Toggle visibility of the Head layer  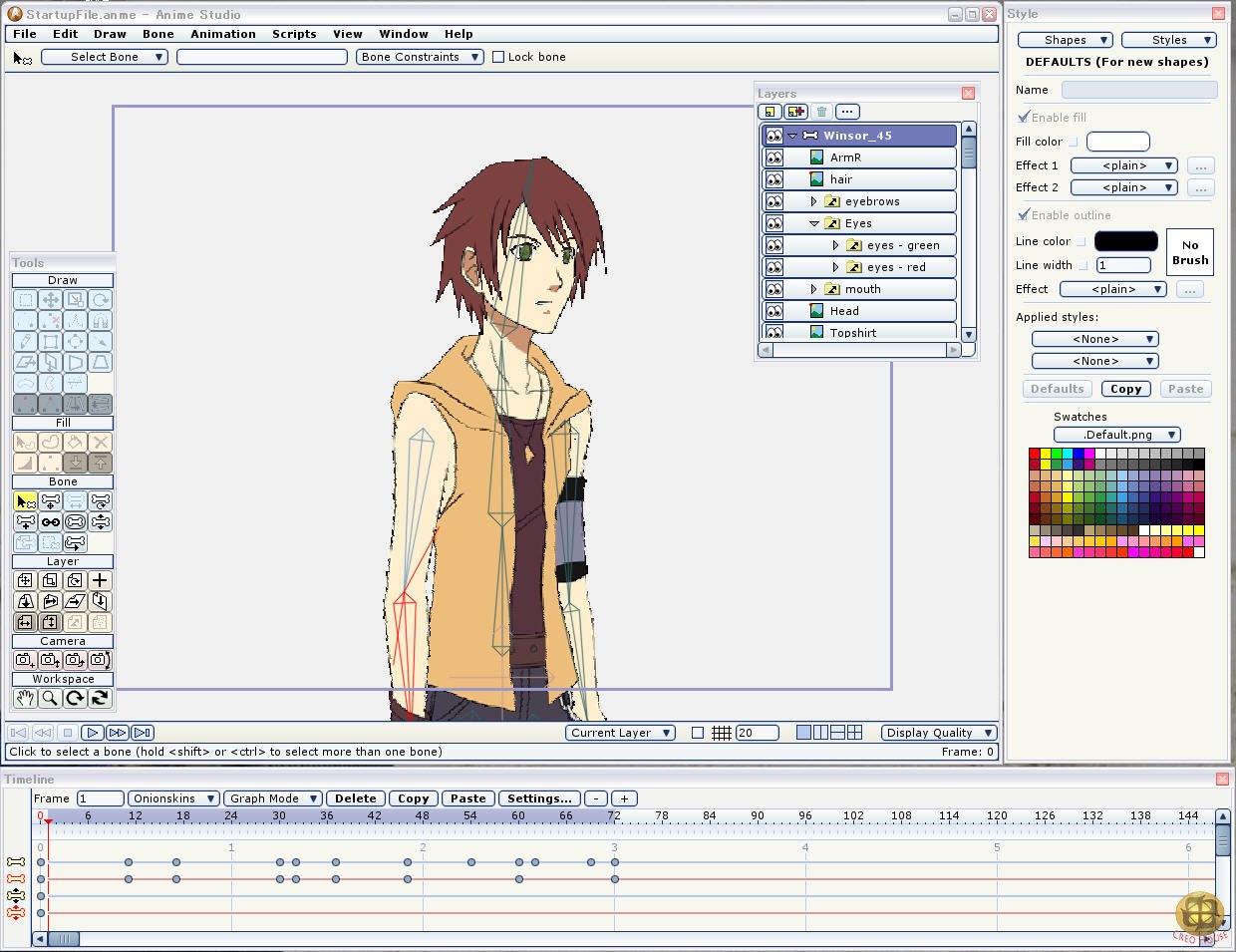pos(774,311)
